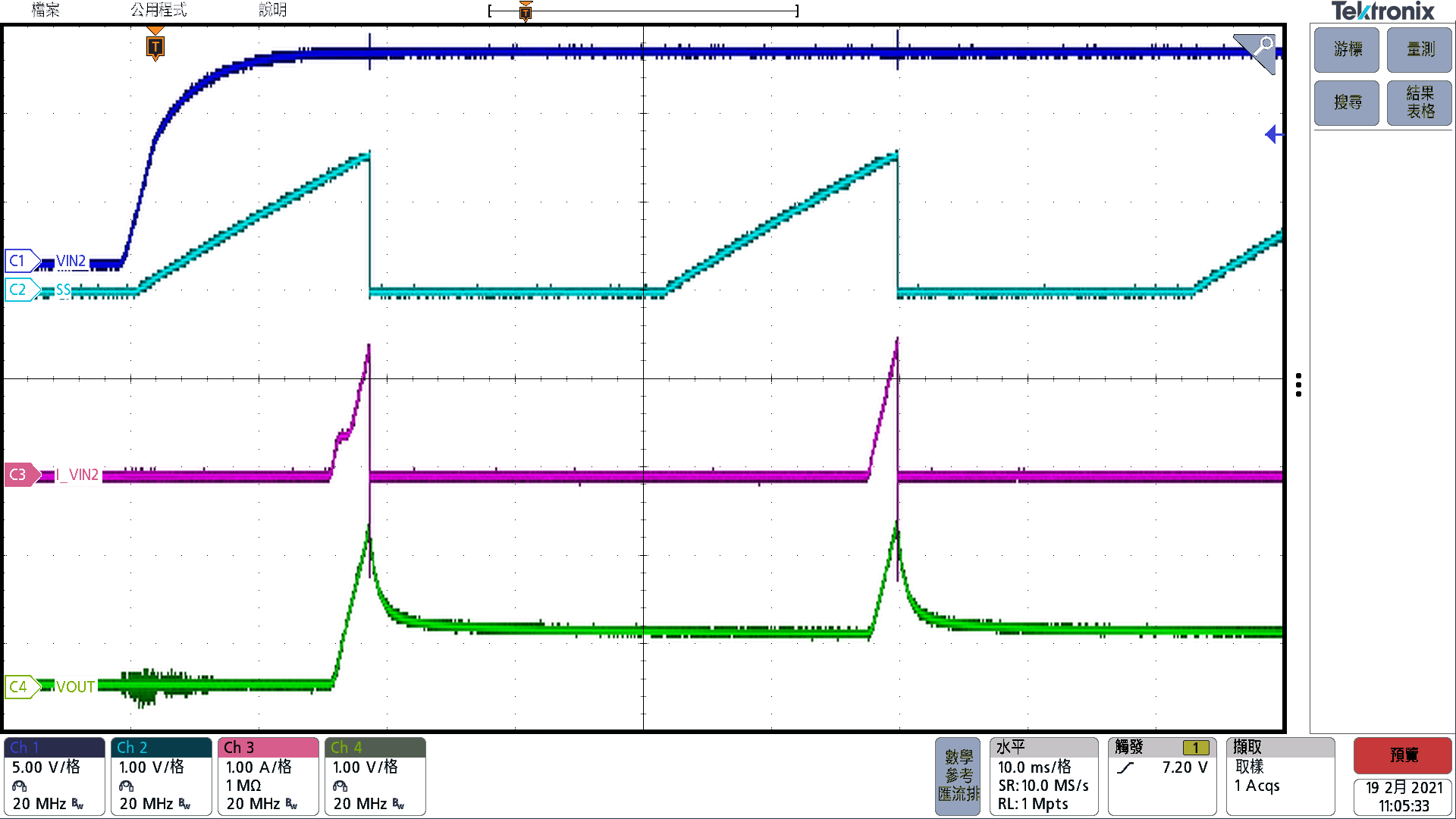Open the 結果表格 results table button
The height and width of the screenshot is (819, 1456).
[1420, 102]
